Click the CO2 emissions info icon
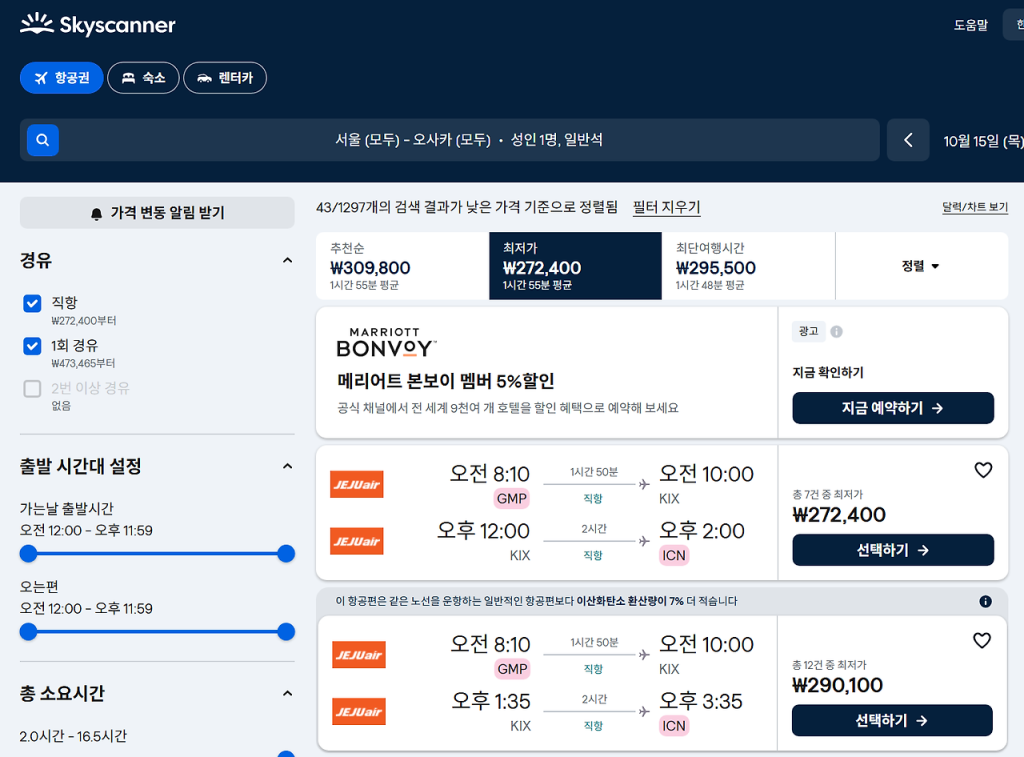The width and height of the screenshot is (1024, 757). click(x=985, y=602)
